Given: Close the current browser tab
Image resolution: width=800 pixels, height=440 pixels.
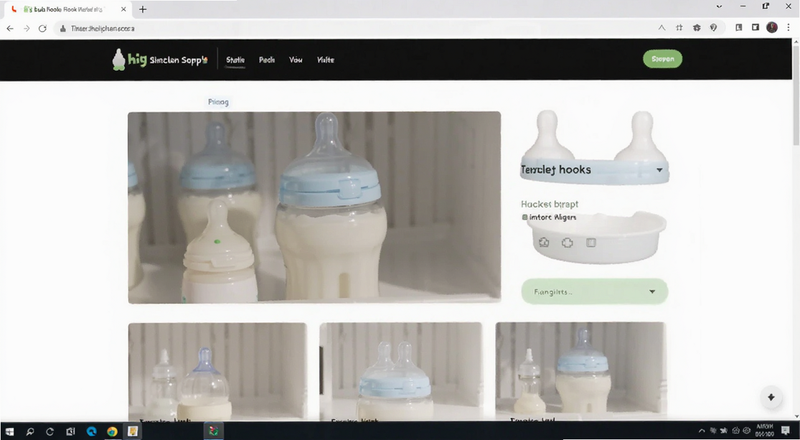Looking at the screenshot, I should pos(123,9).
